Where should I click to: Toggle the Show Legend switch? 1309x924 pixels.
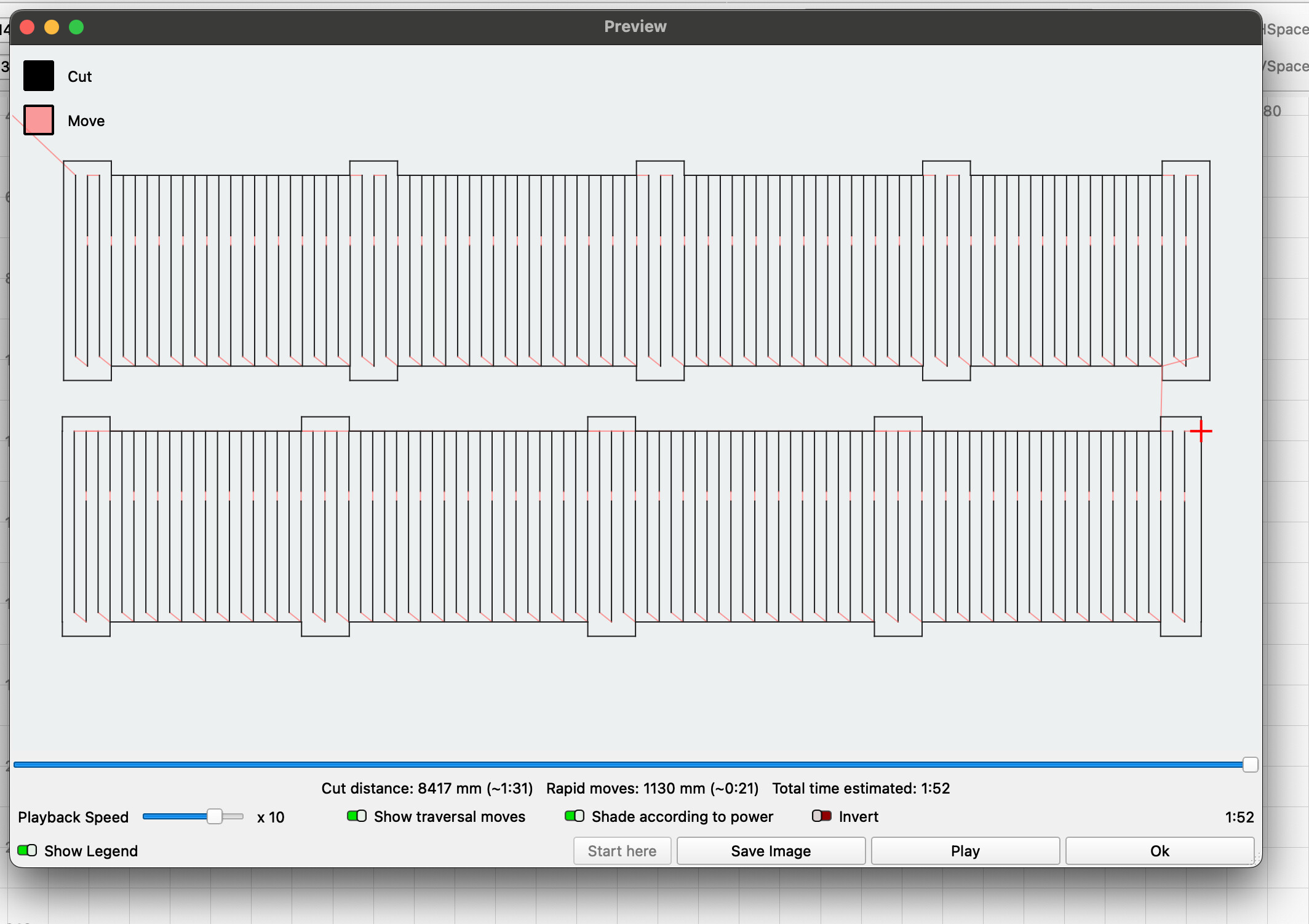27,851
